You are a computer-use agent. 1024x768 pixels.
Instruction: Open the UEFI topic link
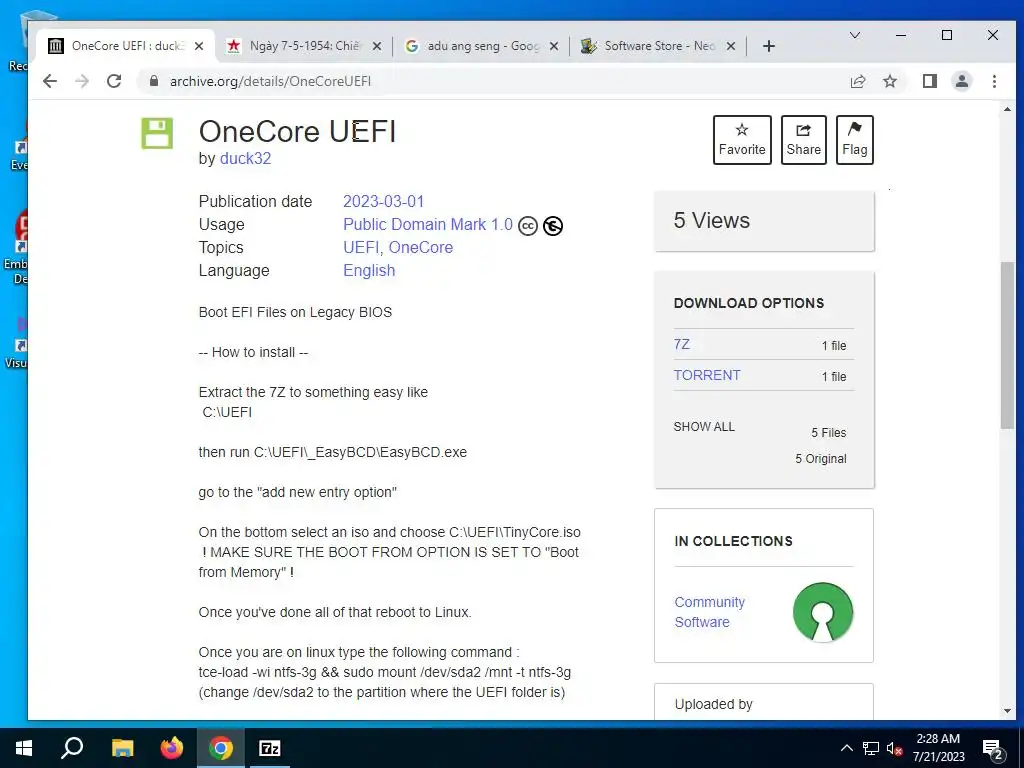(361, 248)
